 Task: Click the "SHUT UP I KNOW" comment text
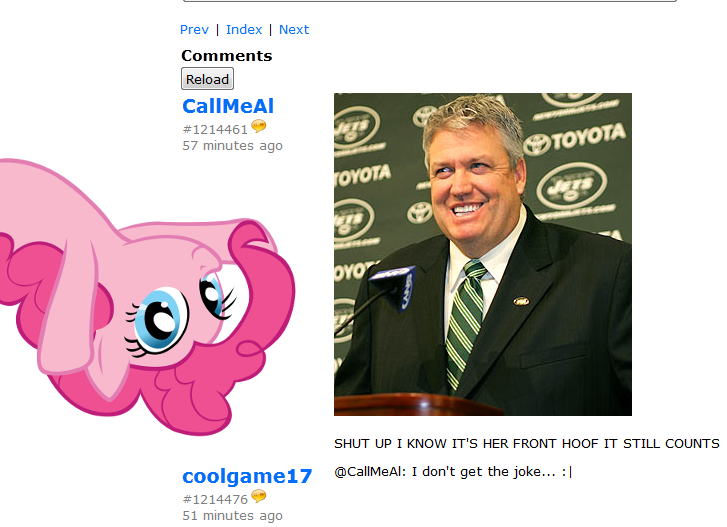(527, 444)
